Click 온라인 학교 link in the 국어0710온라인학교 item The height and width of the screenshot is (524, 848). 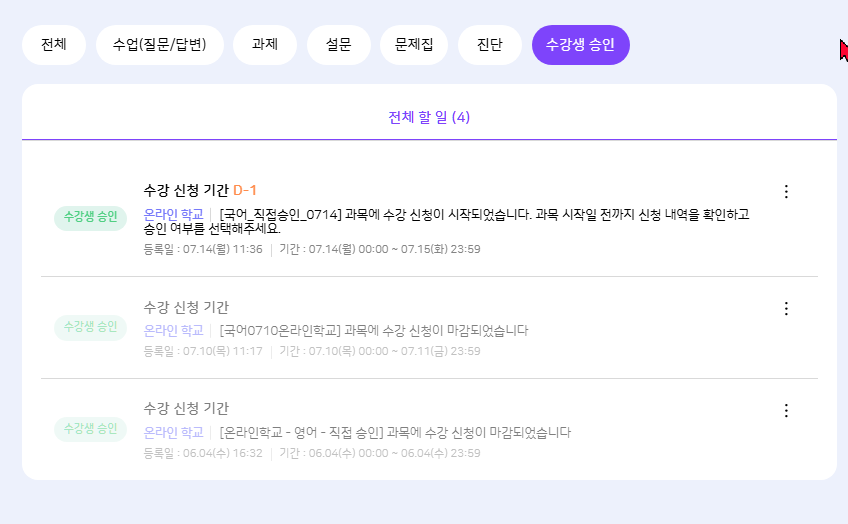point(173,330)
